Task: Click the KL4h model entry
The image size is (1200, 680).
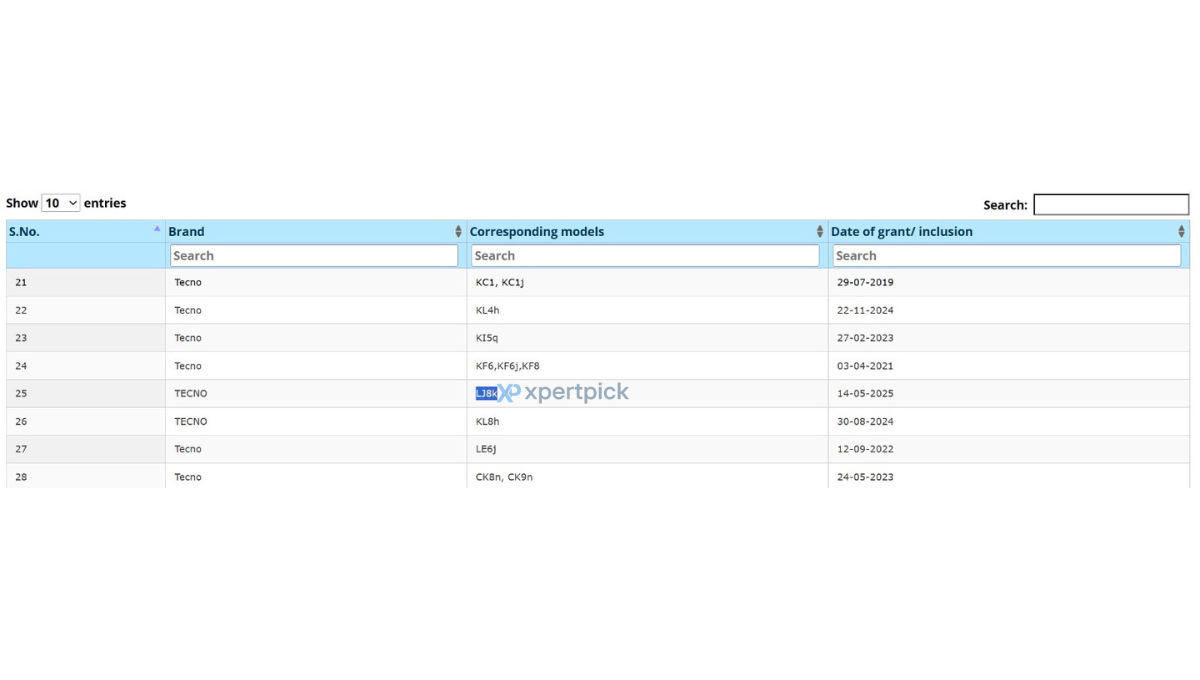Action: (x=487, y=311)
